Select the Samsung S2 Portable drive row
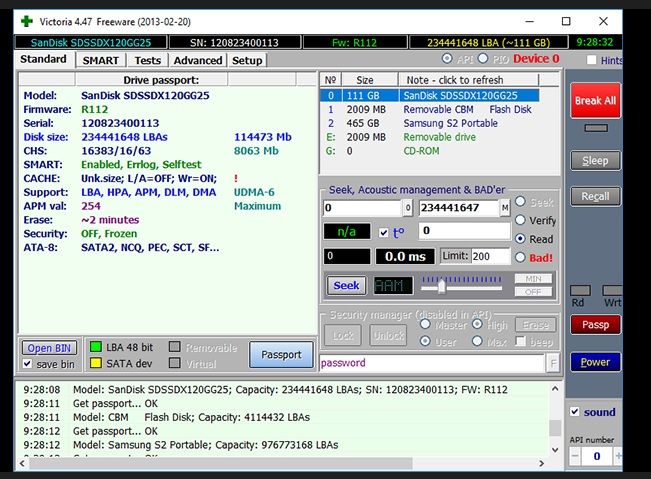The width and height of the screenshot is (651, 479). tap(430, 123)
